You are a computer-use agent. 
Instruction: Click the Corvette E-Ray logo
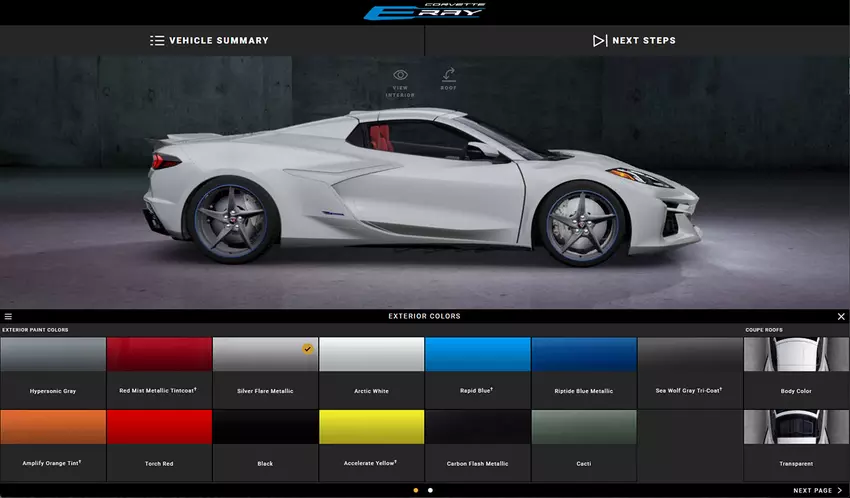pyautogui.click(x=425, y=12)
